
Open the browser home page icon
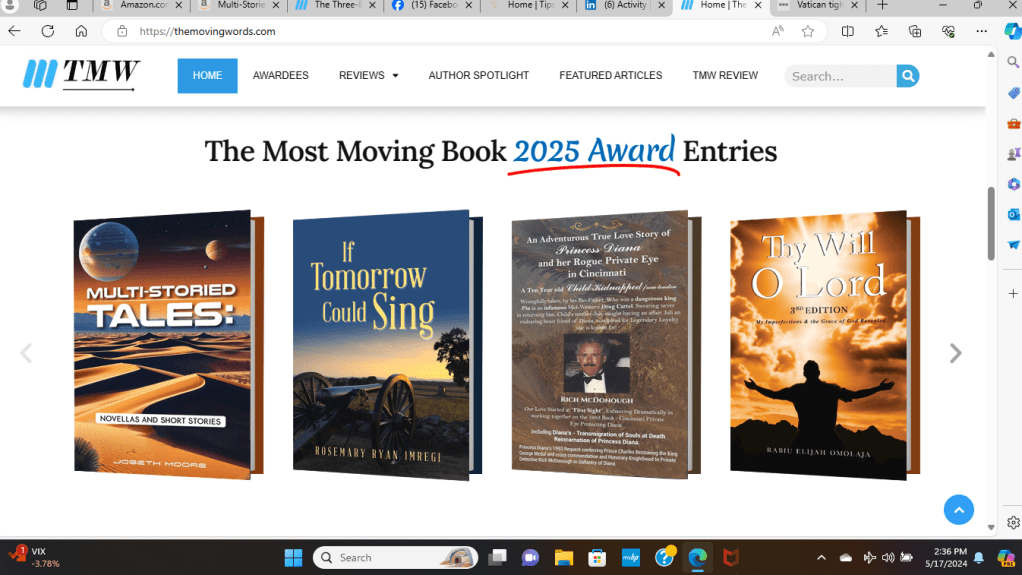pyautogui.click(x=81, y=31)
